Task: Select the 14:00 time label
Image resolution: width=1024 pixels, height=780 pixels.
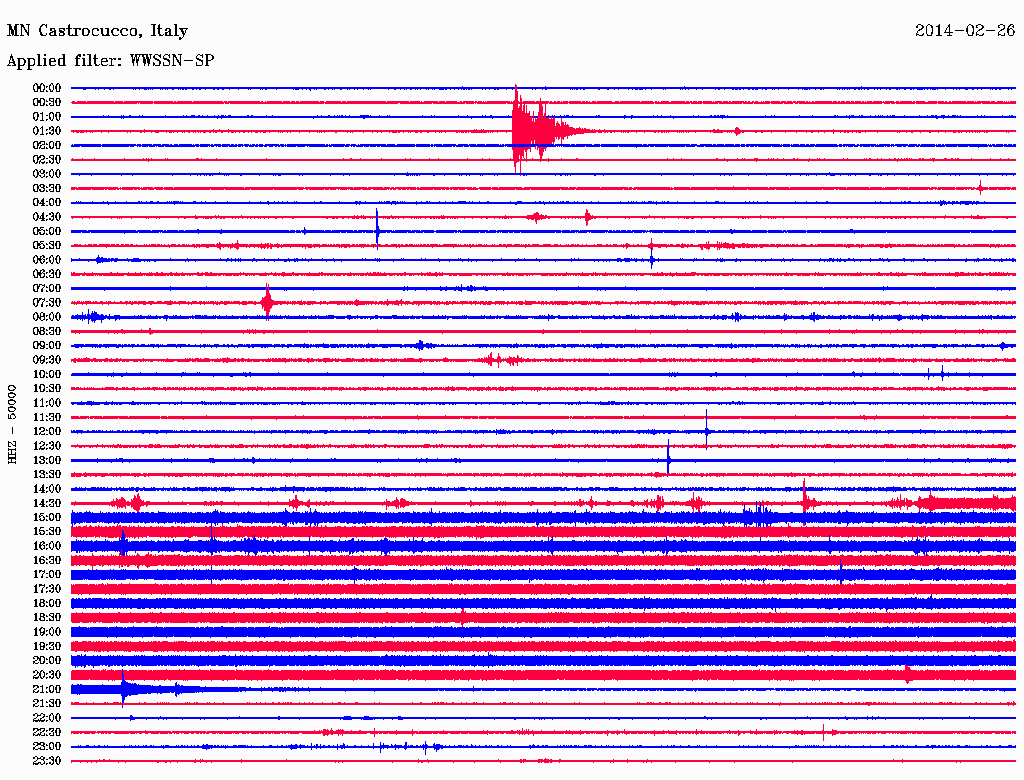Action: pyautogui.click(x=46, y=489)
